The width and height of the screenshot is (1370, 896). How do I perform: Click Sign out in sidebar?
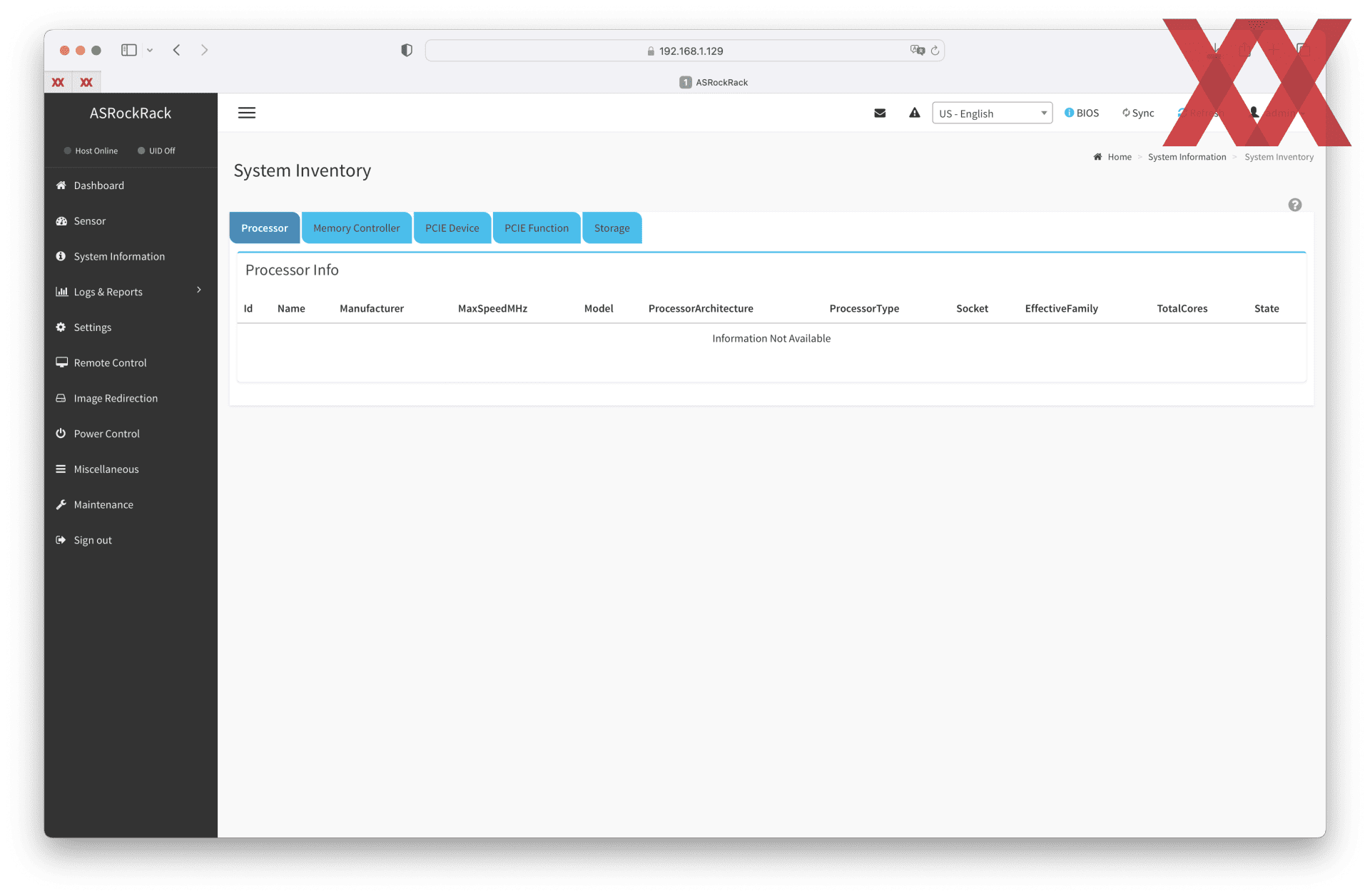[x=93, y=540]
